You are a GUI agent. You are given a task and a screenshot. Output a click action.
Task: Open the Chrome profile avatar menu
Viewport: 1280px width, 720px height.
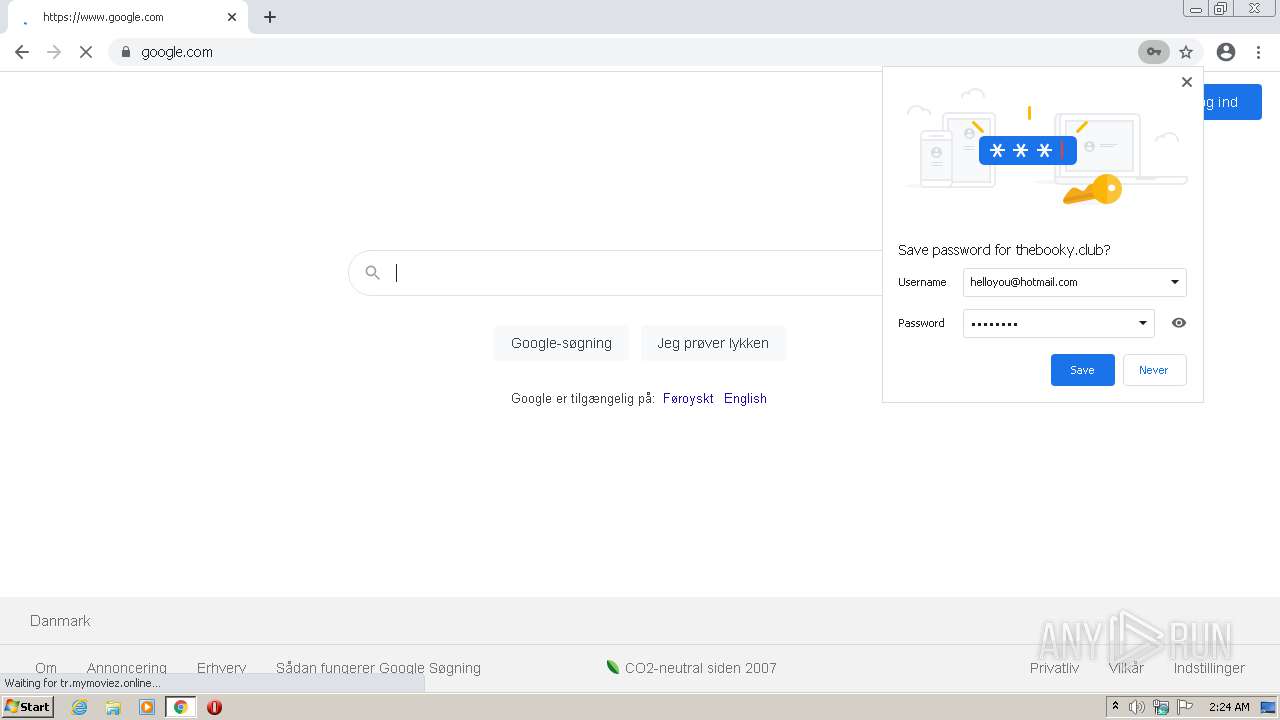[x=1226, y=52]
